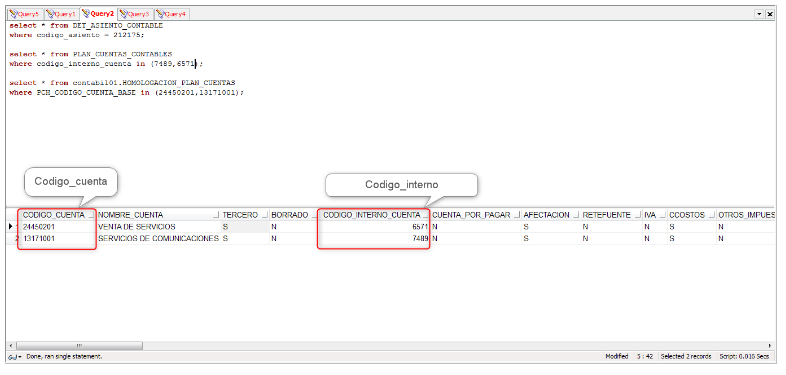Open the Query1 tab
Image resolution: width=786 pixels, height=375 pixels.
[62, 14]
